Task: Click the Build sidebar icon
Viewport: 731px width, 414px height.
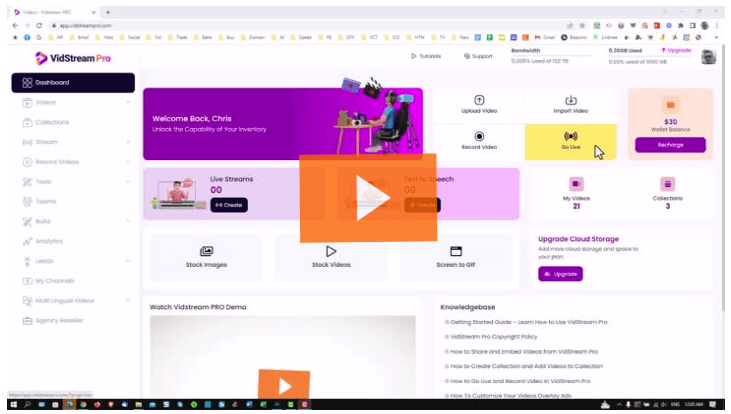Action: 27,221
